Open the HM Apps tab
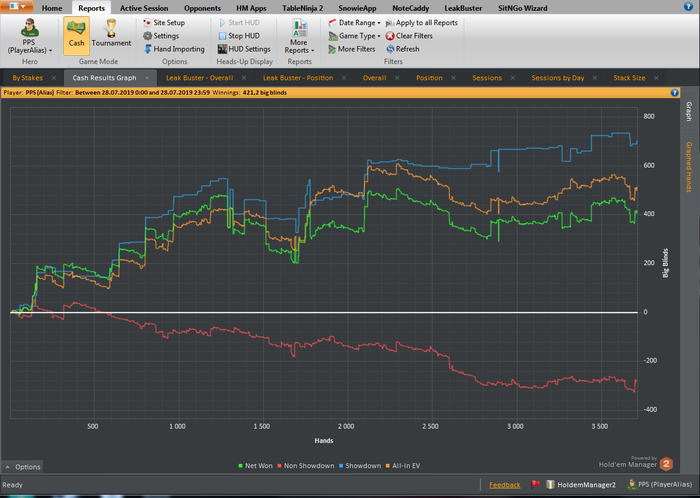 click(251, 8)
